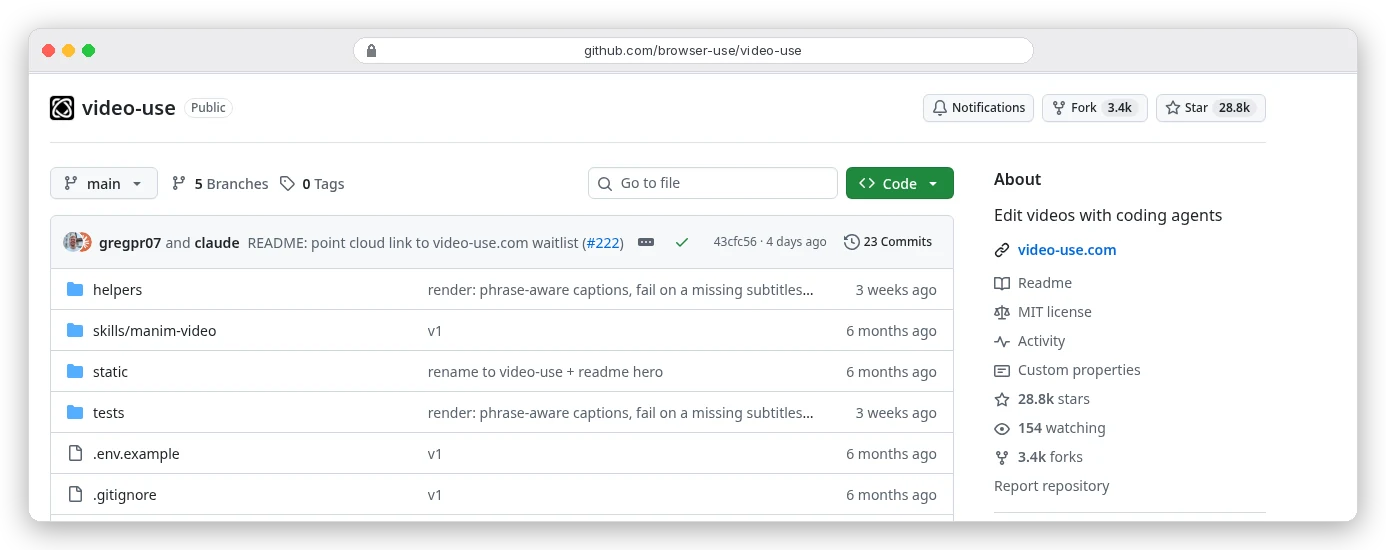Click the Public visibility badge

208,108
